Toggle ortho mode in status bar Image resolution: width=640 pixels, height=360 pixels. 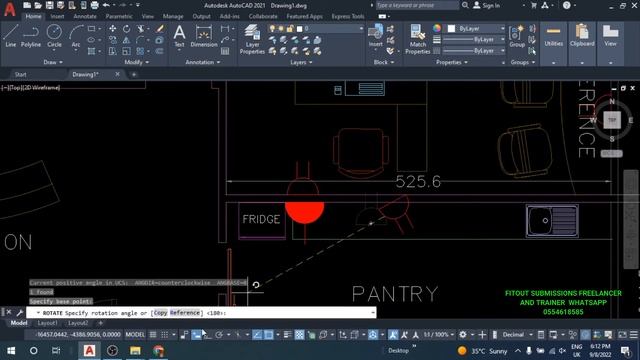pos(208,335)
